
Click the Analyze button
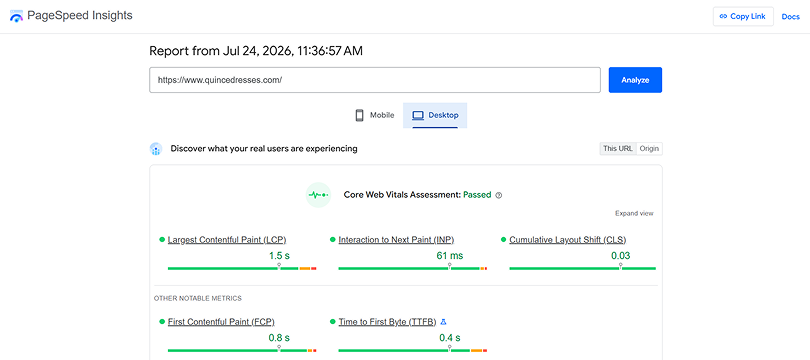point(635,80)
